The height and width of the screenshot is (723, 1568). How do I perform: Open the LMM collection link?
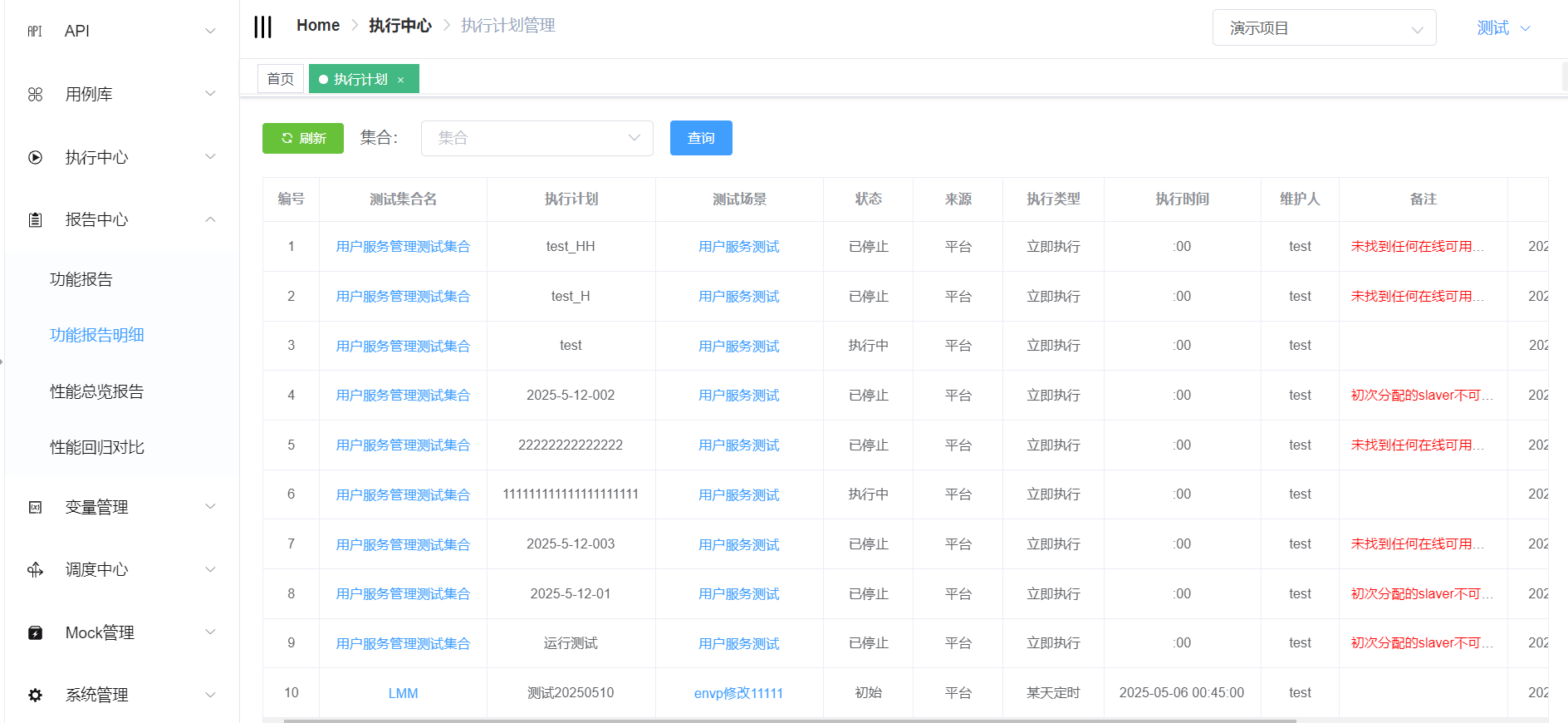[x=403, y=693]
